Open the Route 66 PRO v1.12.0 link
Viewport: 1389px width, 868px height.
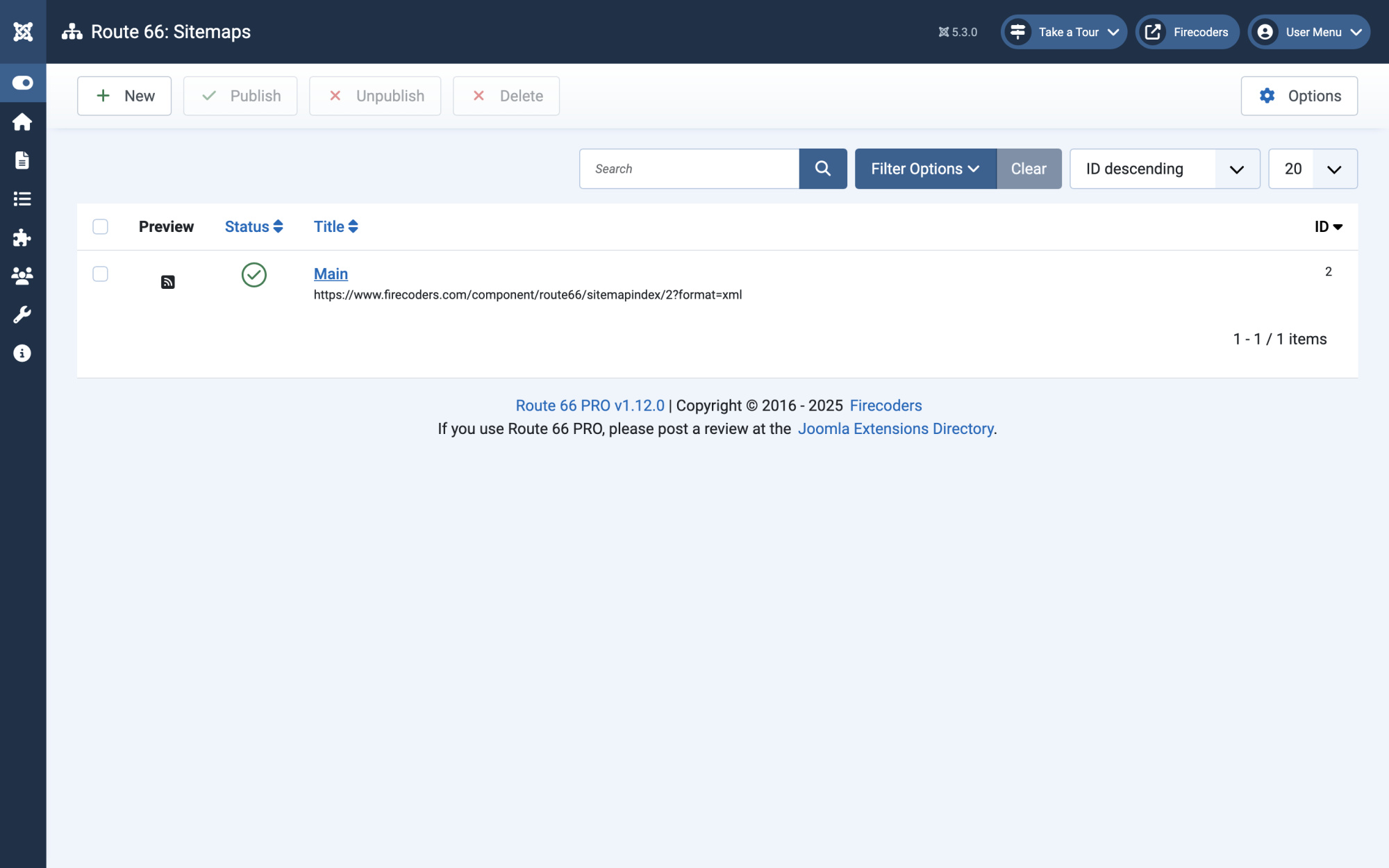(590, 406)
